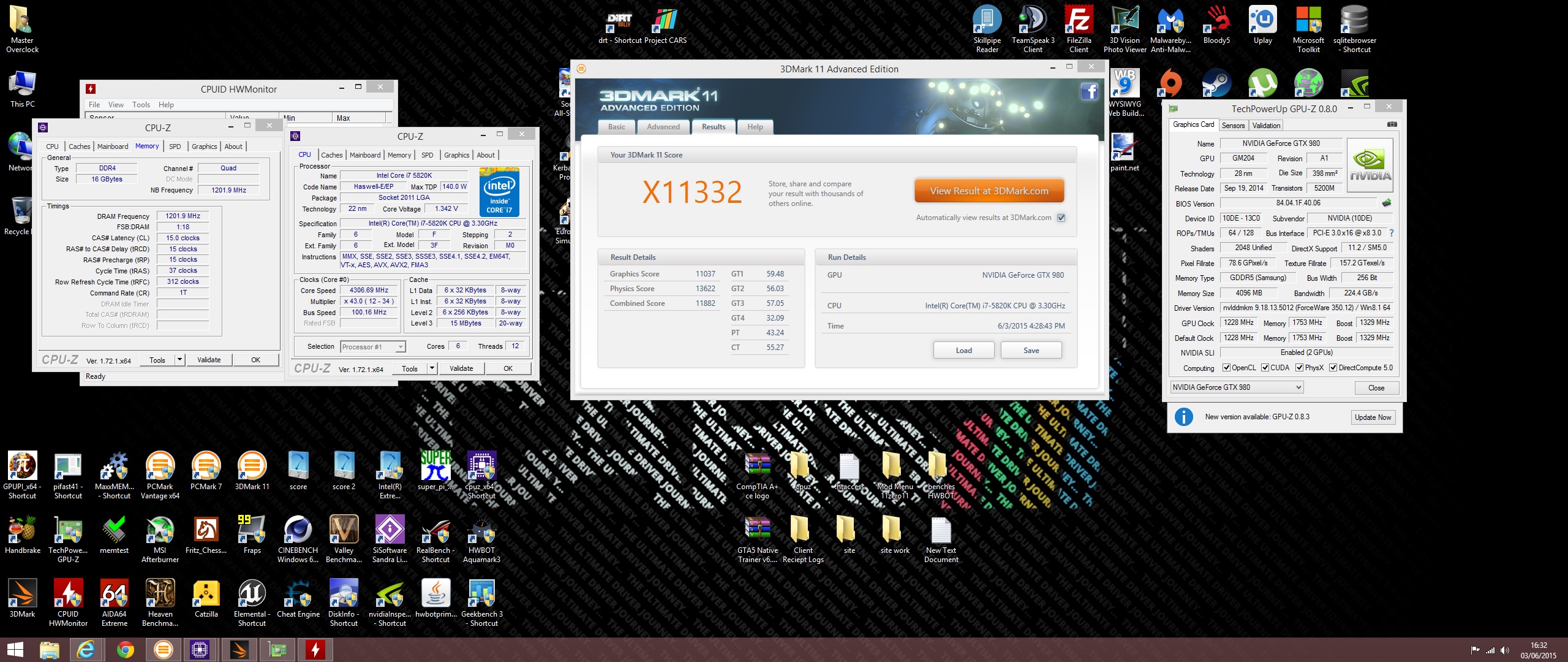Open the Processor #1 selection dropdown
1568x662 pixels.
pyautogui.click(x=372, y=347)
